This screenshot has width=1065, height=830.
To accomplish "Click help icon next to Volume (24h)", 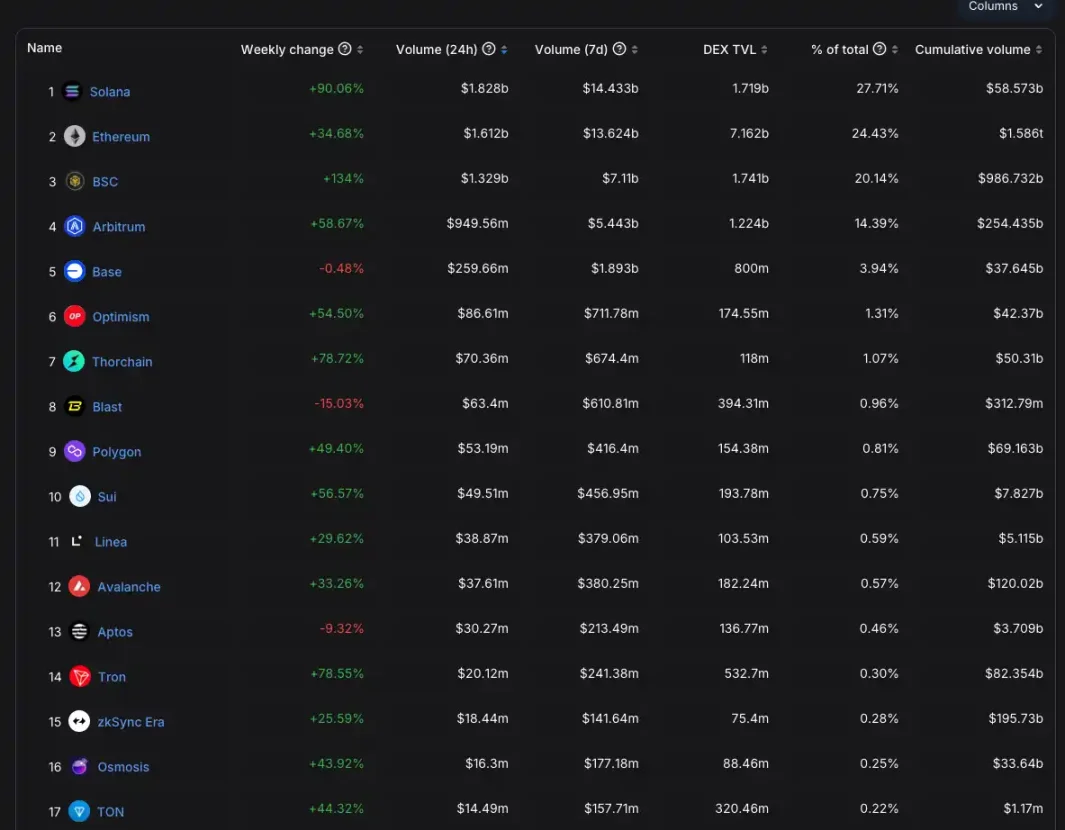I will 489,49.
